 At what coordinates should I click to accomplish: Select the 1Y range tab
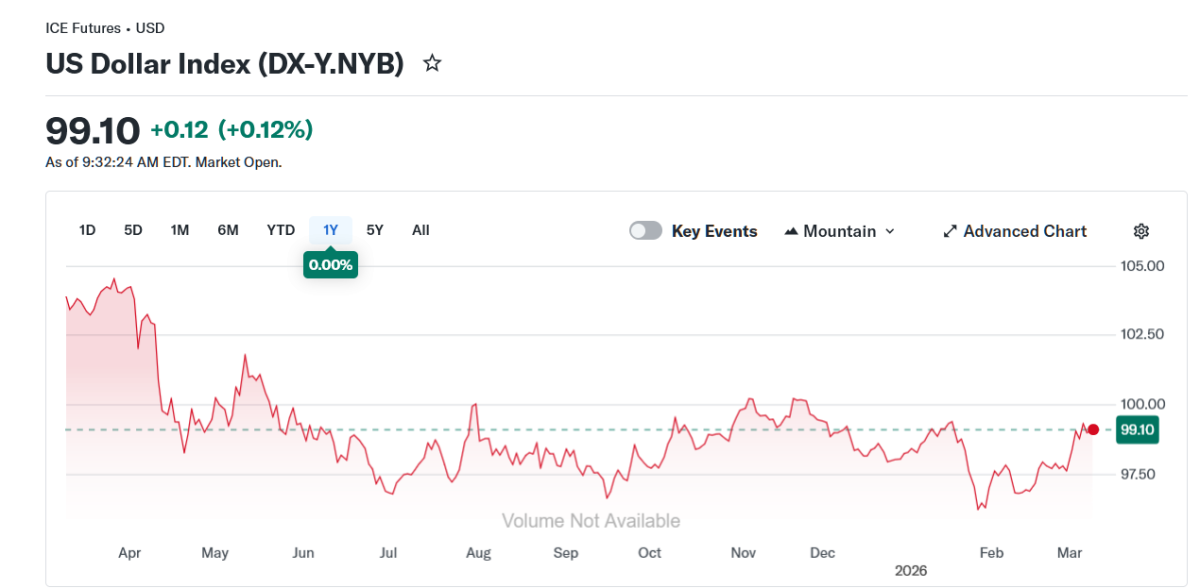331,230
